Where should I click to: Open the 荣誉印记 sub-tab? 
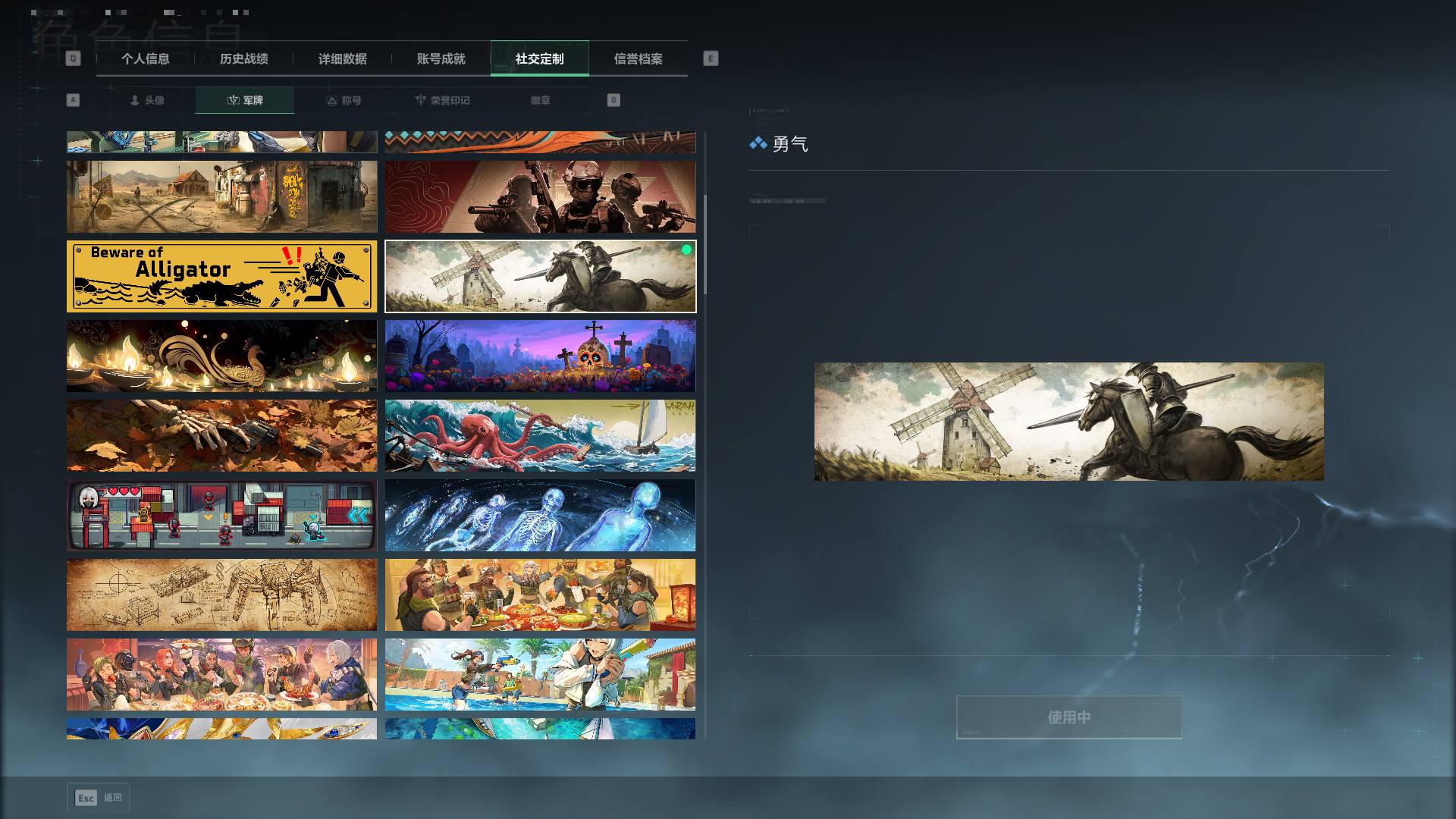[442, 100]
